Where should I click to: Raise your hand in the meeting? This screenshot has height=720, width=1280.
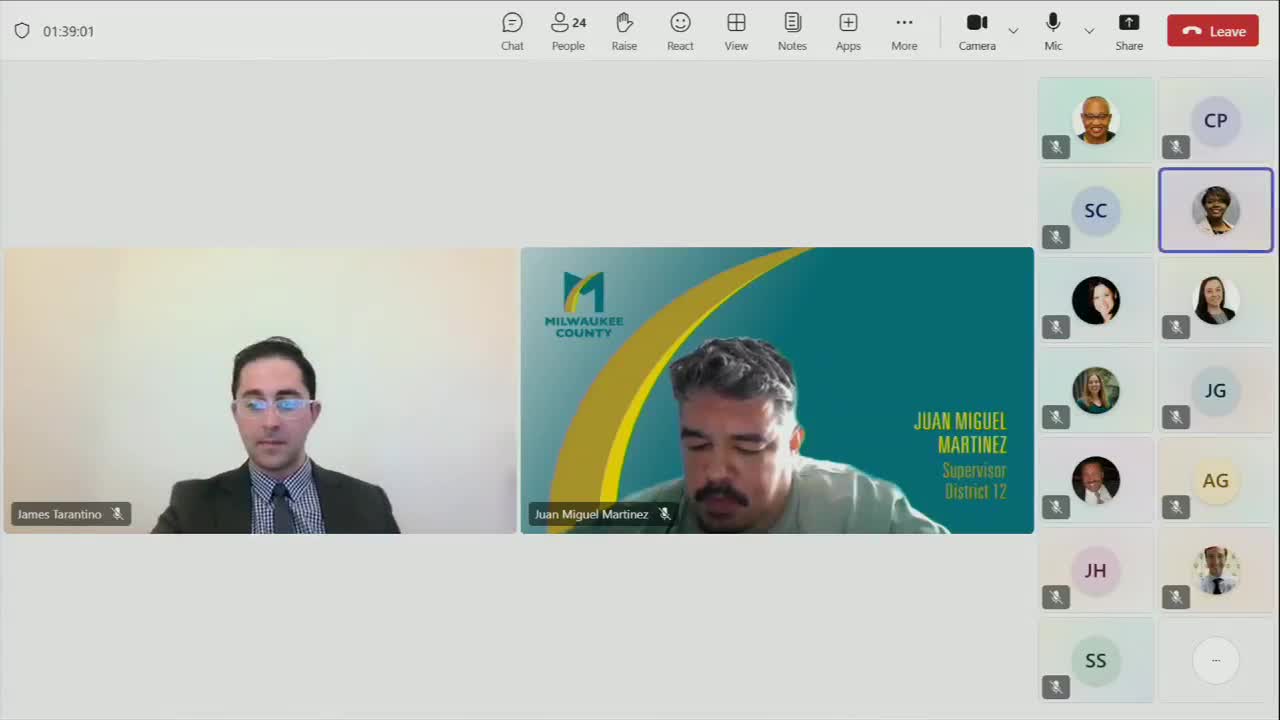(624, 31)
